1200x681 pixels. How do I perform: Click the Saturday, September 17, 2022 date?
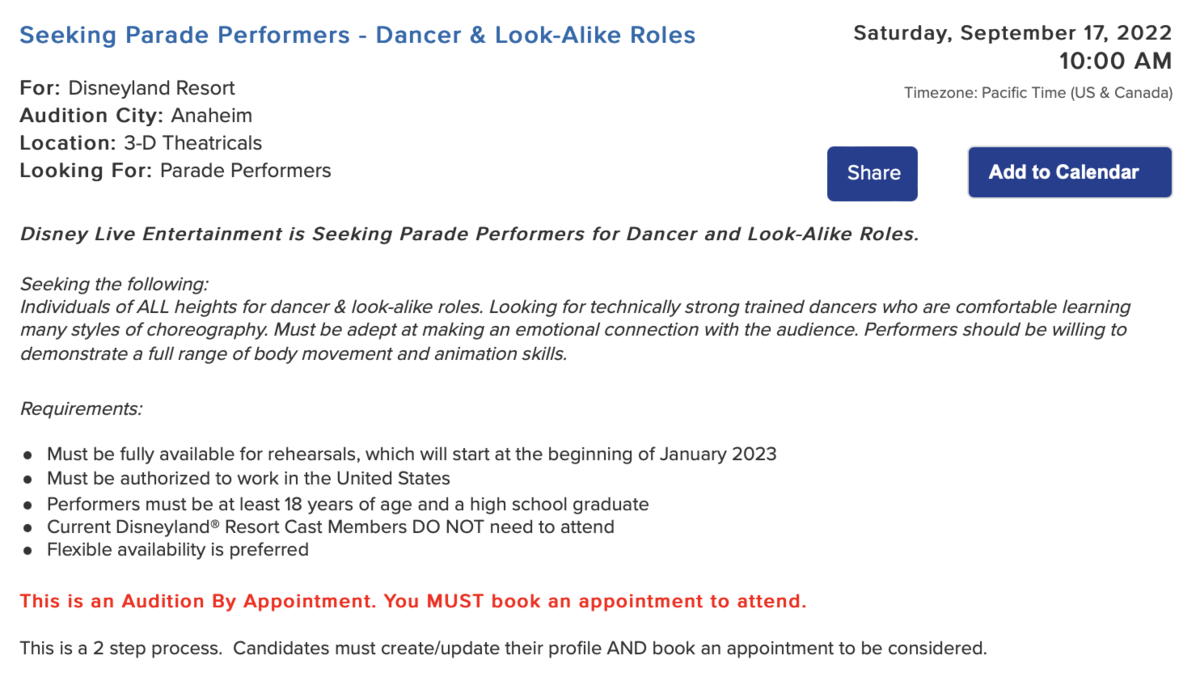pos(1012,33)
